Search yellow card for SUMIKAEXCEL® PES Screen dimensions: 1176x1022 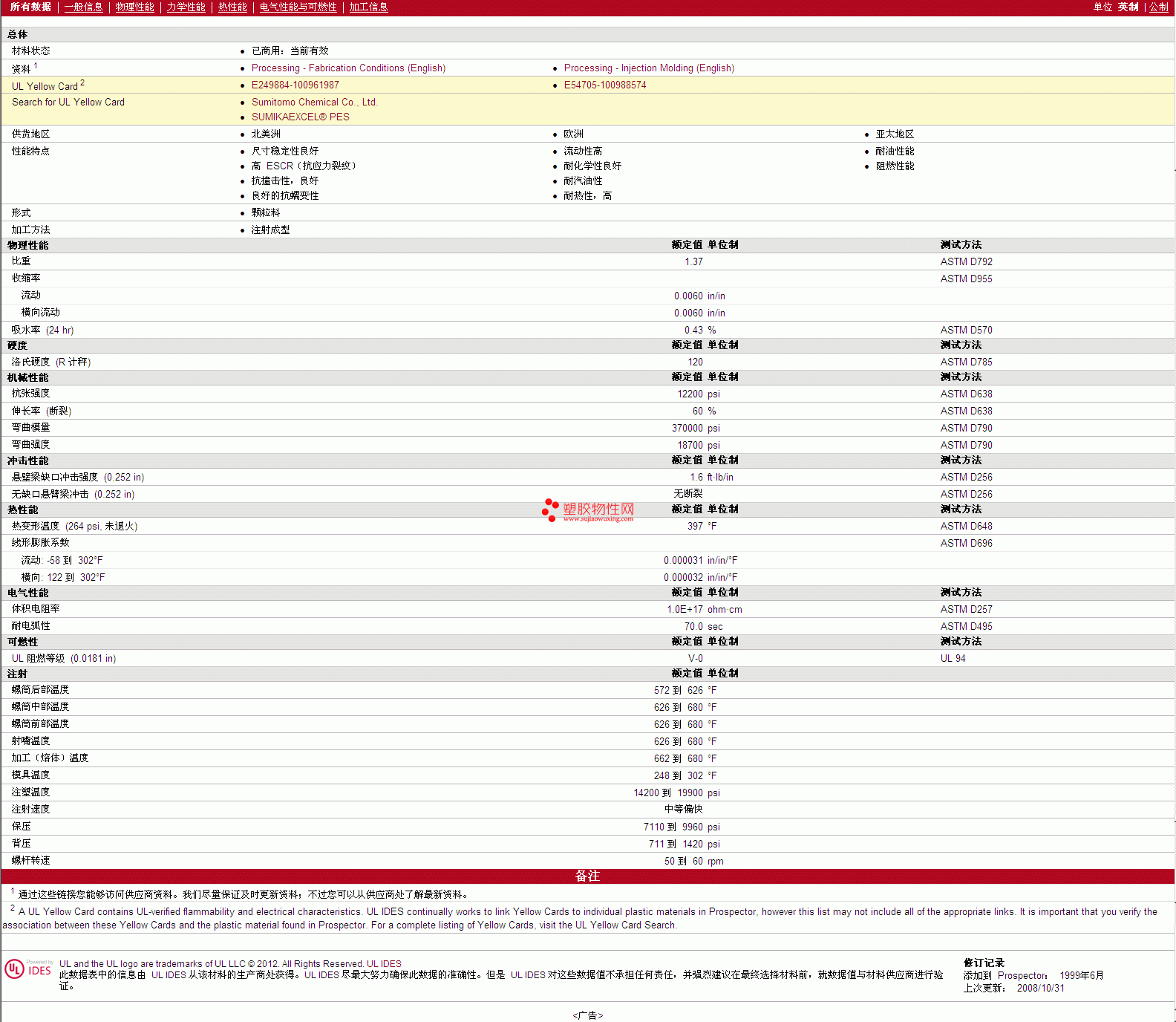click(x=301, y=117)
